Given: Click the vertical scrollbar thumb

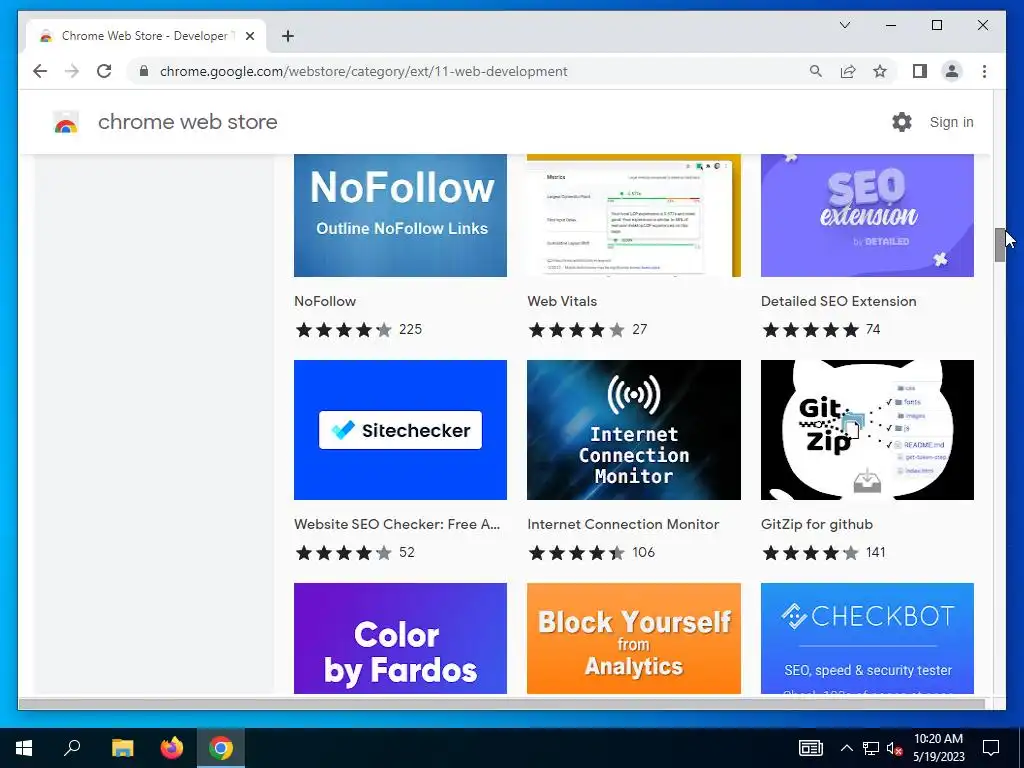Looking at the screenshot, I should pos(1000,245).
